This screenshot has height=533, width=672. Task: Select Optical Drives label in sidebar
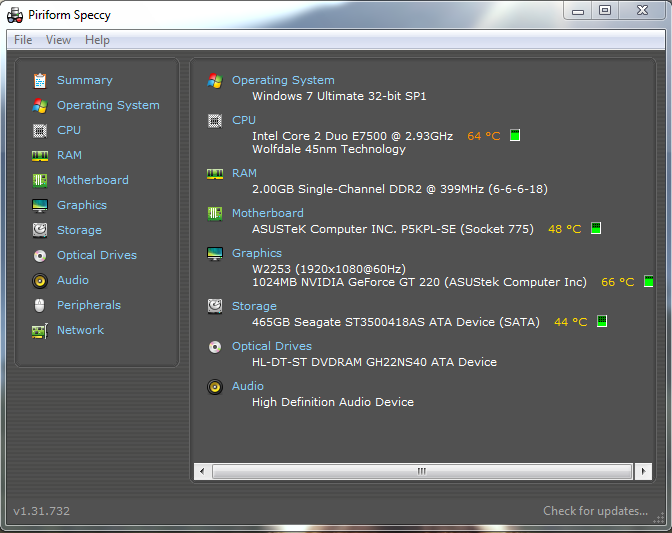click(x=97, y=255)
